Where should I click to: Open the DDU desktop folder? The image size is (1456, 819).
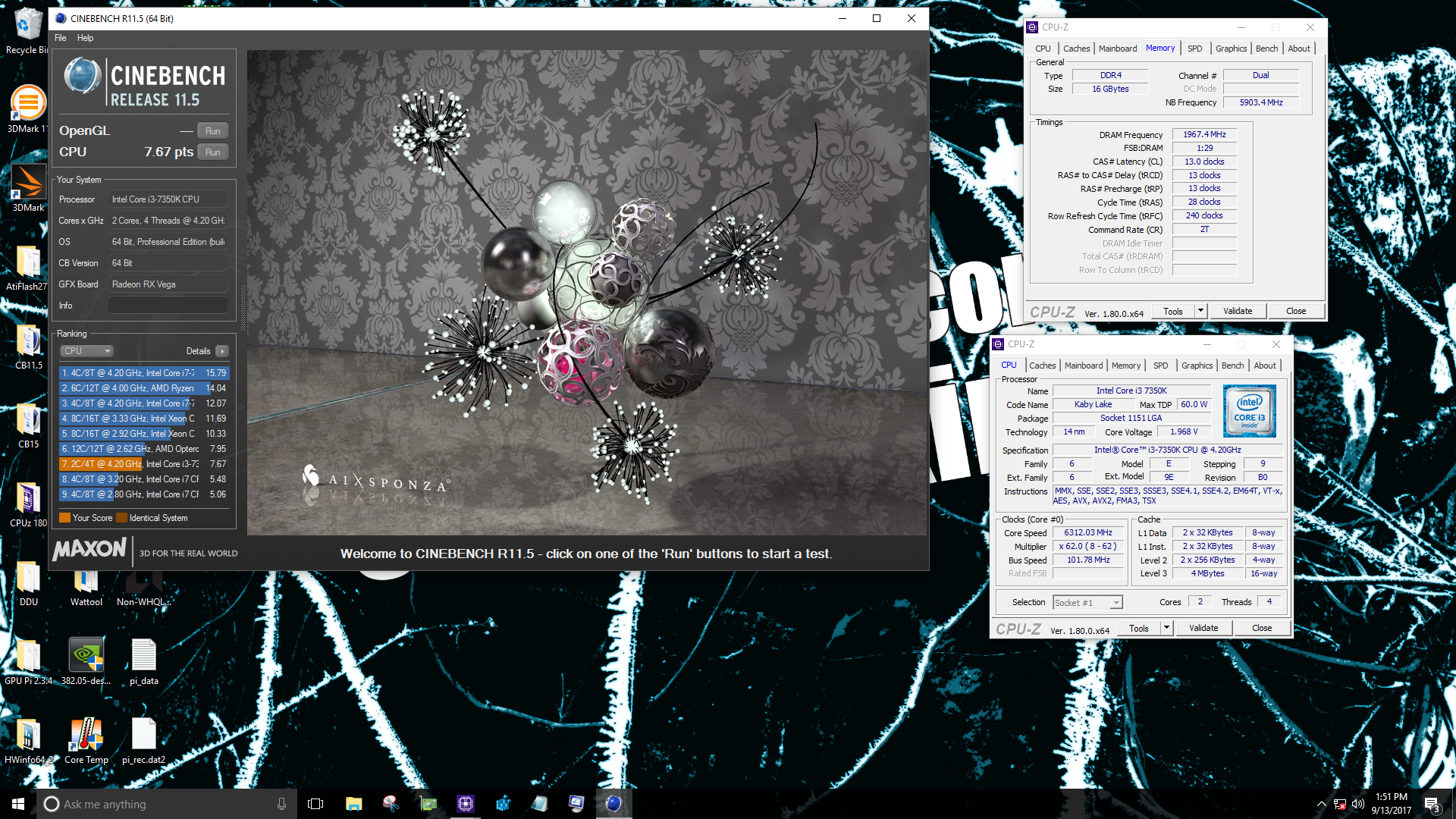(x=28, y=583)
